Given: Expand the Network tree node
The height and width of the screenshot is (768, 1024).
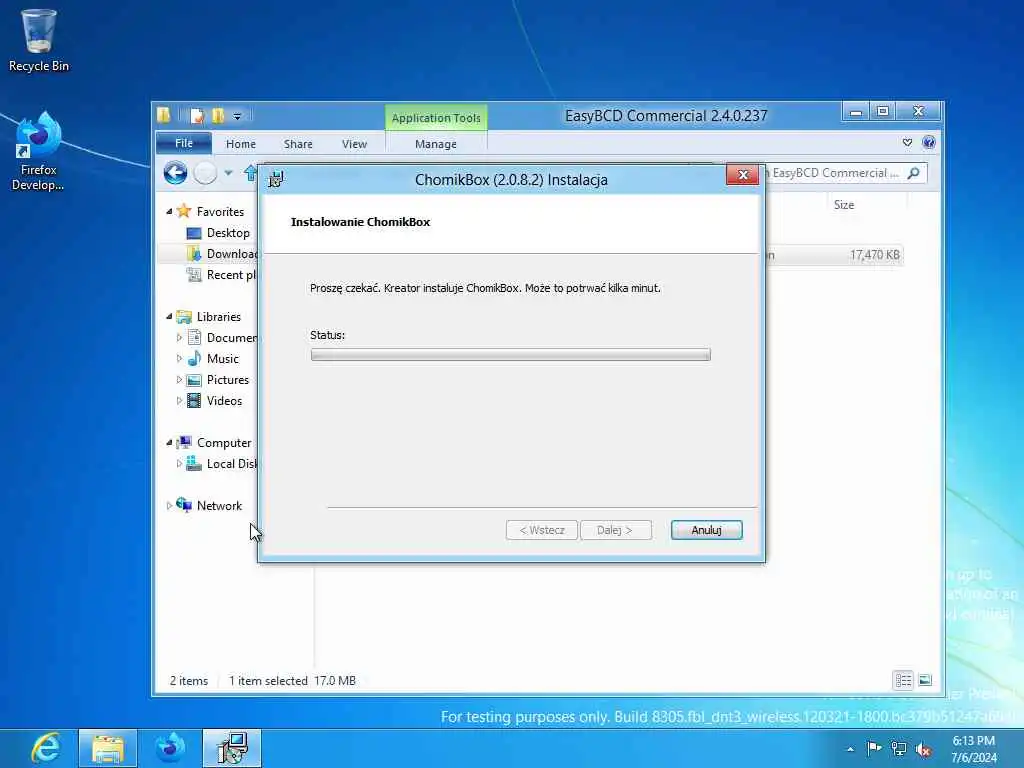Looking at the screenshot, I should [169, 505].
